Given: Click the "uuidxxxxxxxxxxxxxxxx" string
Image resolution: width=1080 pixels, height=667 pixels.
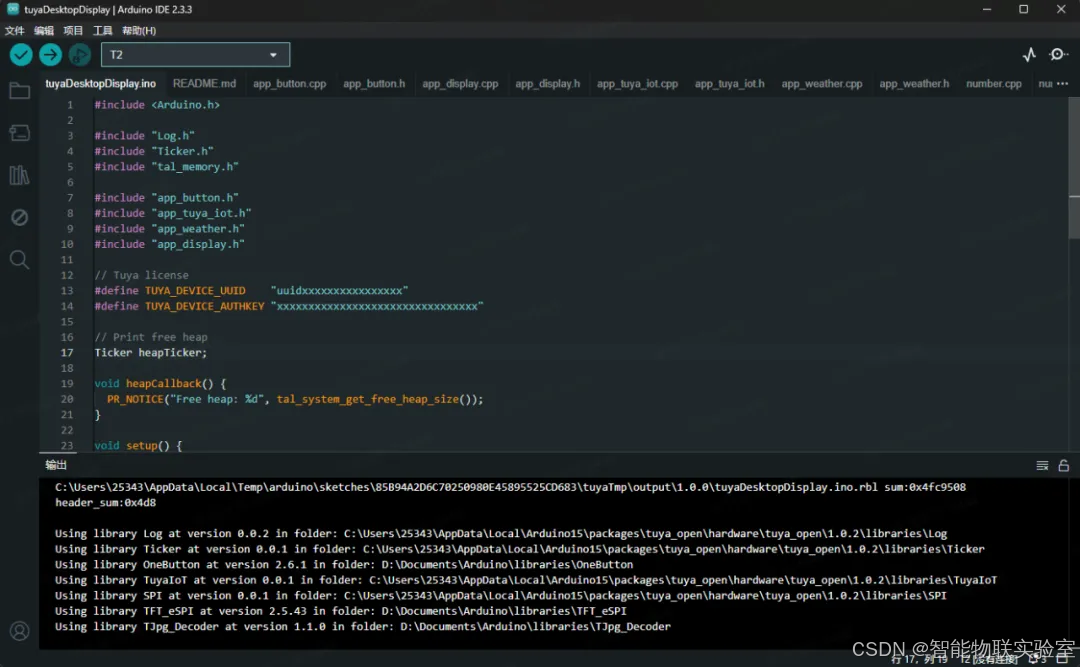Looking at the screenshot, I should coord(340,290).
